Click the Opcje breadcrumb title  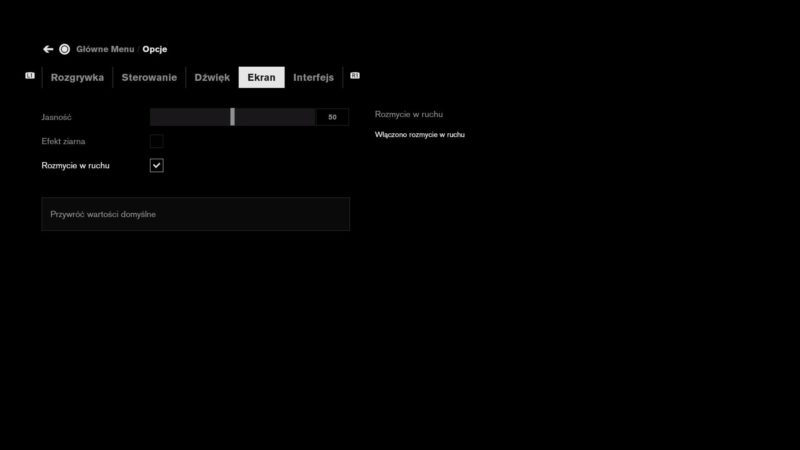[x=155, y=49]
